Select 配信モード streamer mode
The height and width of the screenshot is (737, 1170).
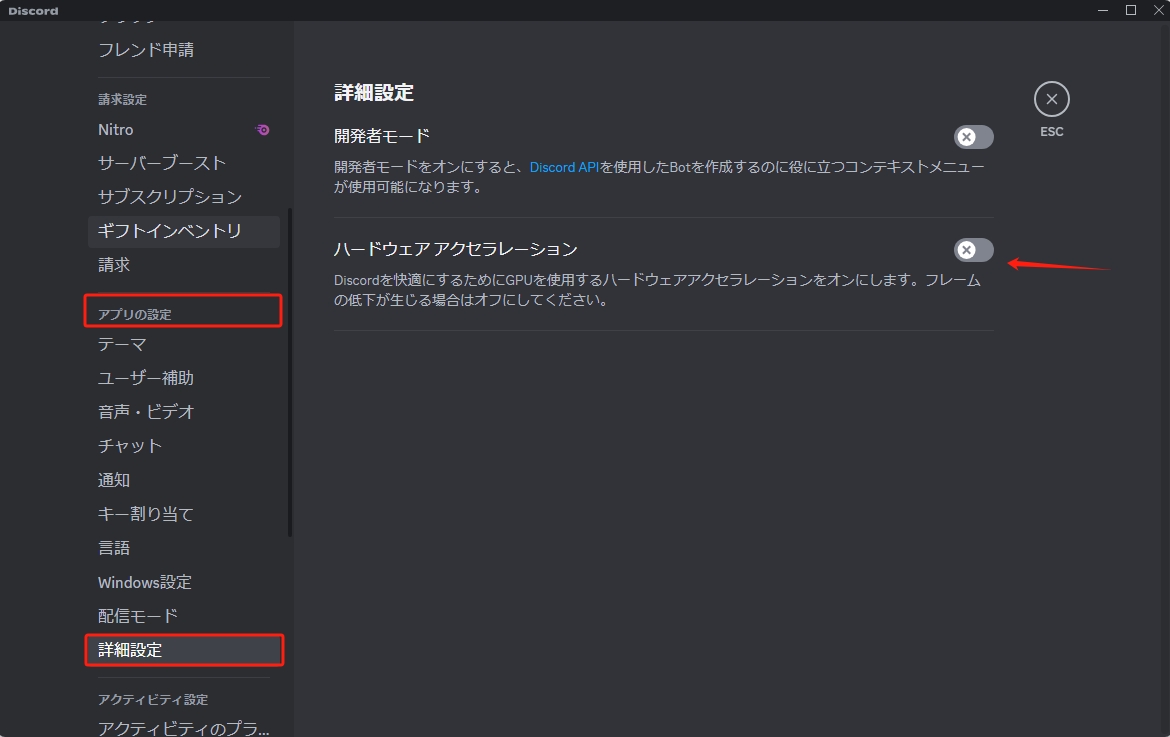(x=137, y=615)
